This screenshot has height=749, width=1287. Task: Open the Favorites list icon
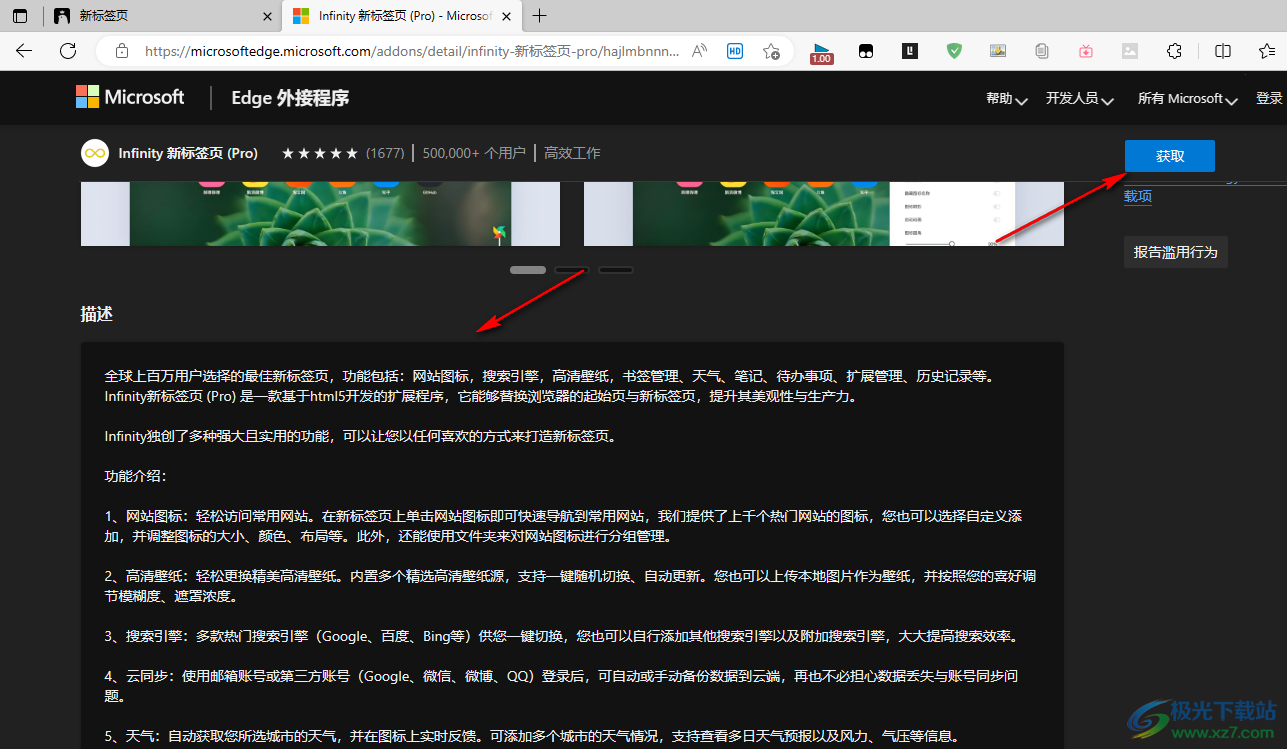(1267, 51)
